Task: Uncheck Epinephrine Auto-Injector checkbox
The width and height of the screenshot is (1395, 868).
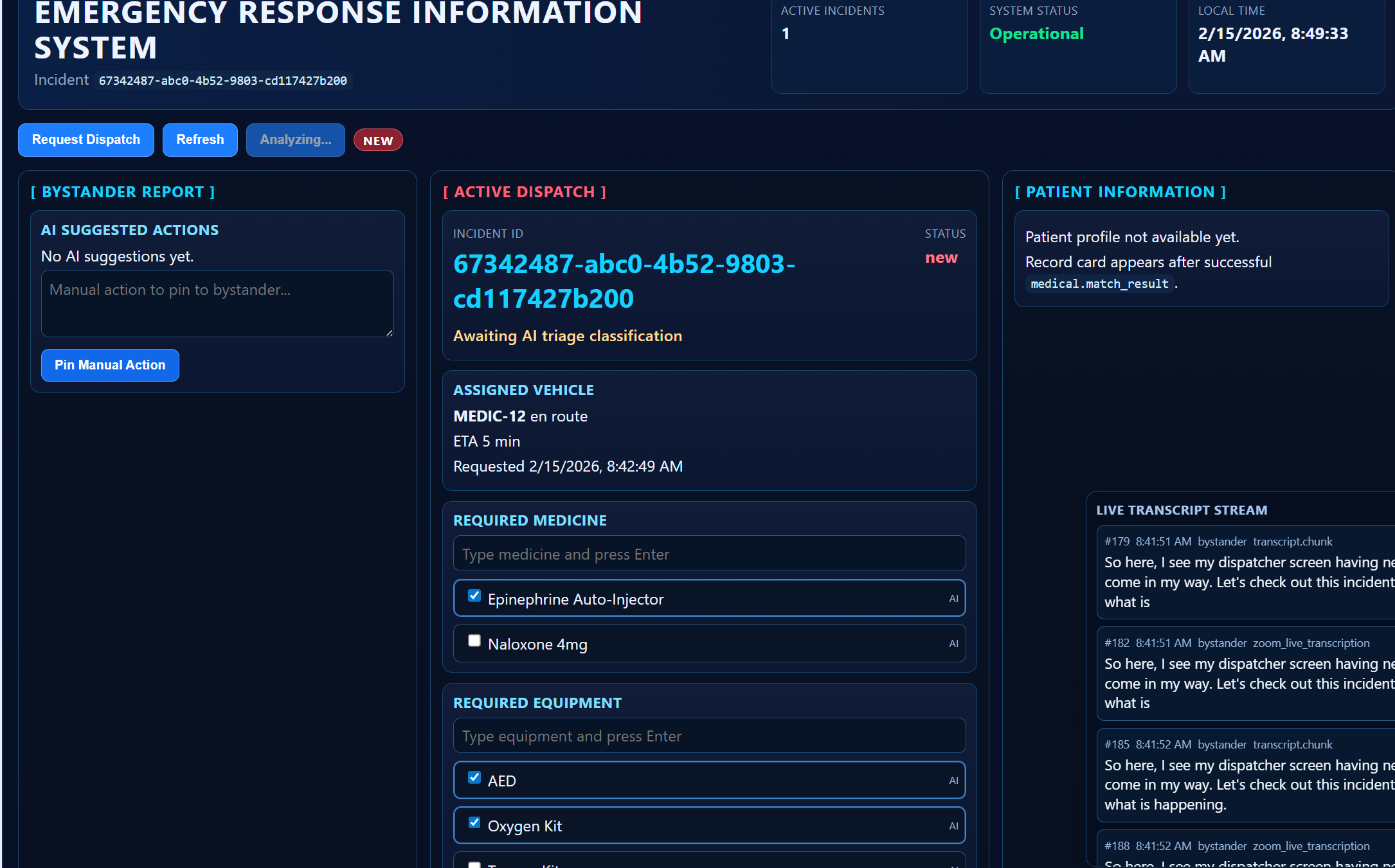Action: tap(474, 596)
